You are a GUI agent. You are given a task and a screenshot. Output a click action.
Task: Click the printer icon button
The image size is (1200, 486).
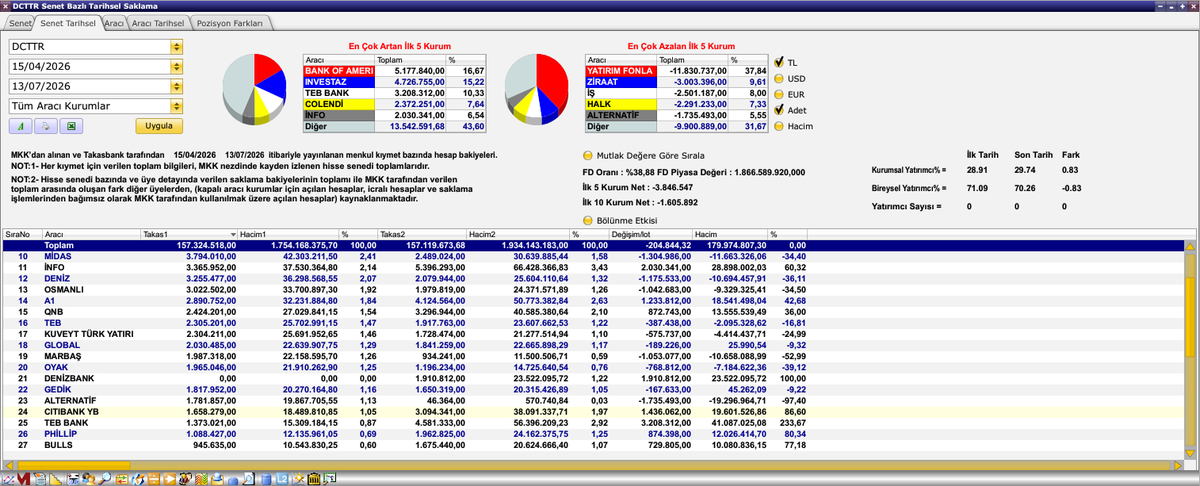coord(47,126)
